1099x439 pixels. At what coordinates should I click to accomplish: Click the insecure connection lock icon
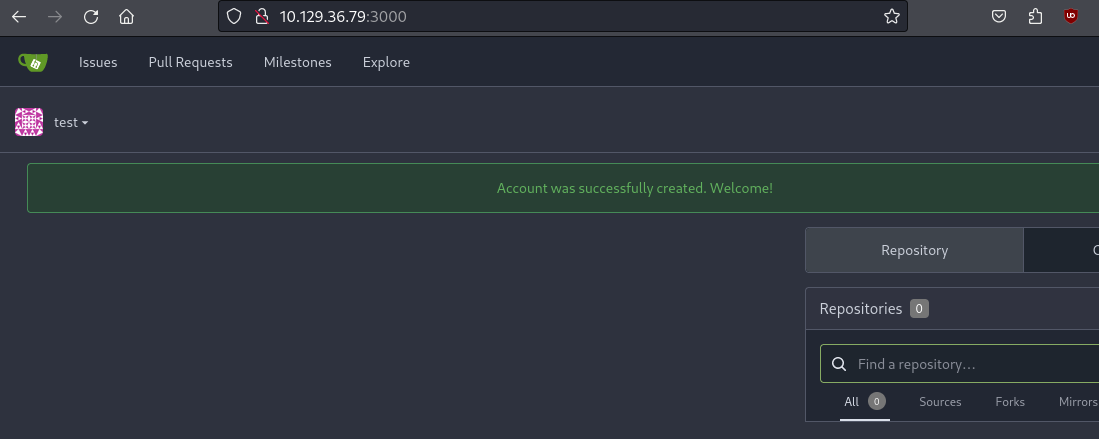(x=262, y=16)
